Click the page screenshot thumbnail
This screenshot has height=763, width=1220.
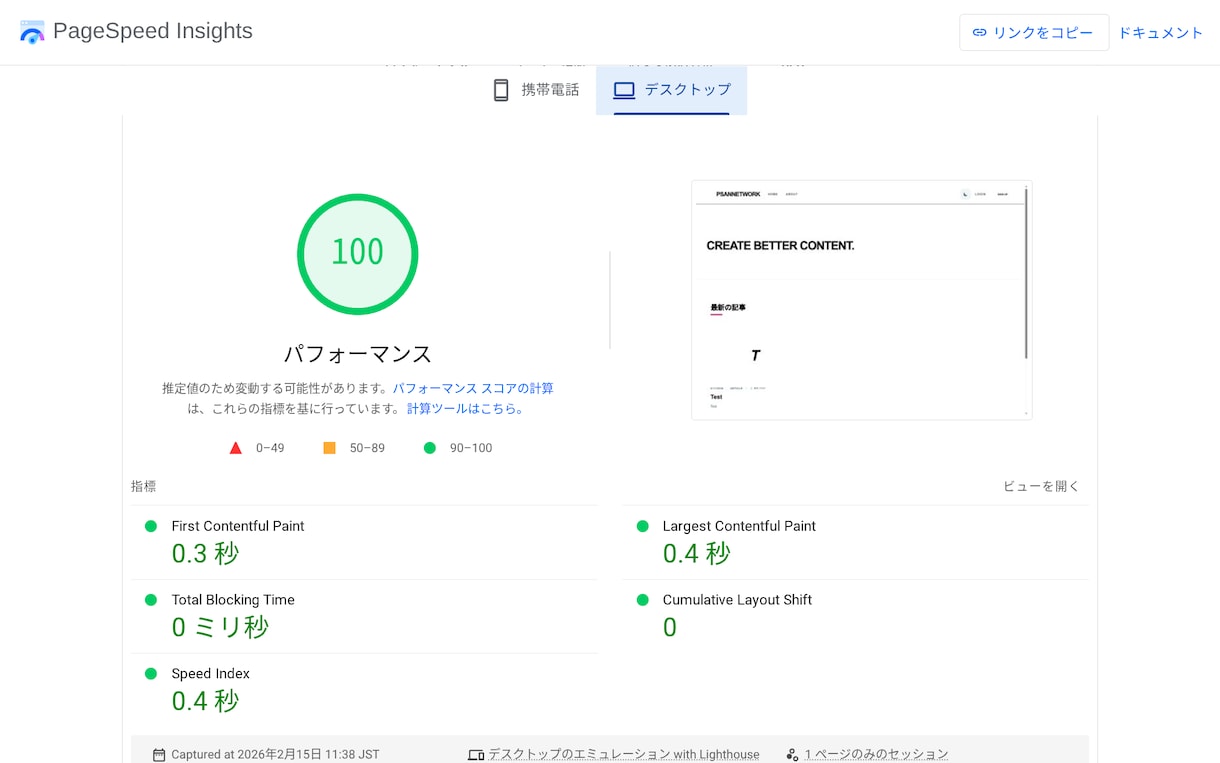[x=861, y=300]
